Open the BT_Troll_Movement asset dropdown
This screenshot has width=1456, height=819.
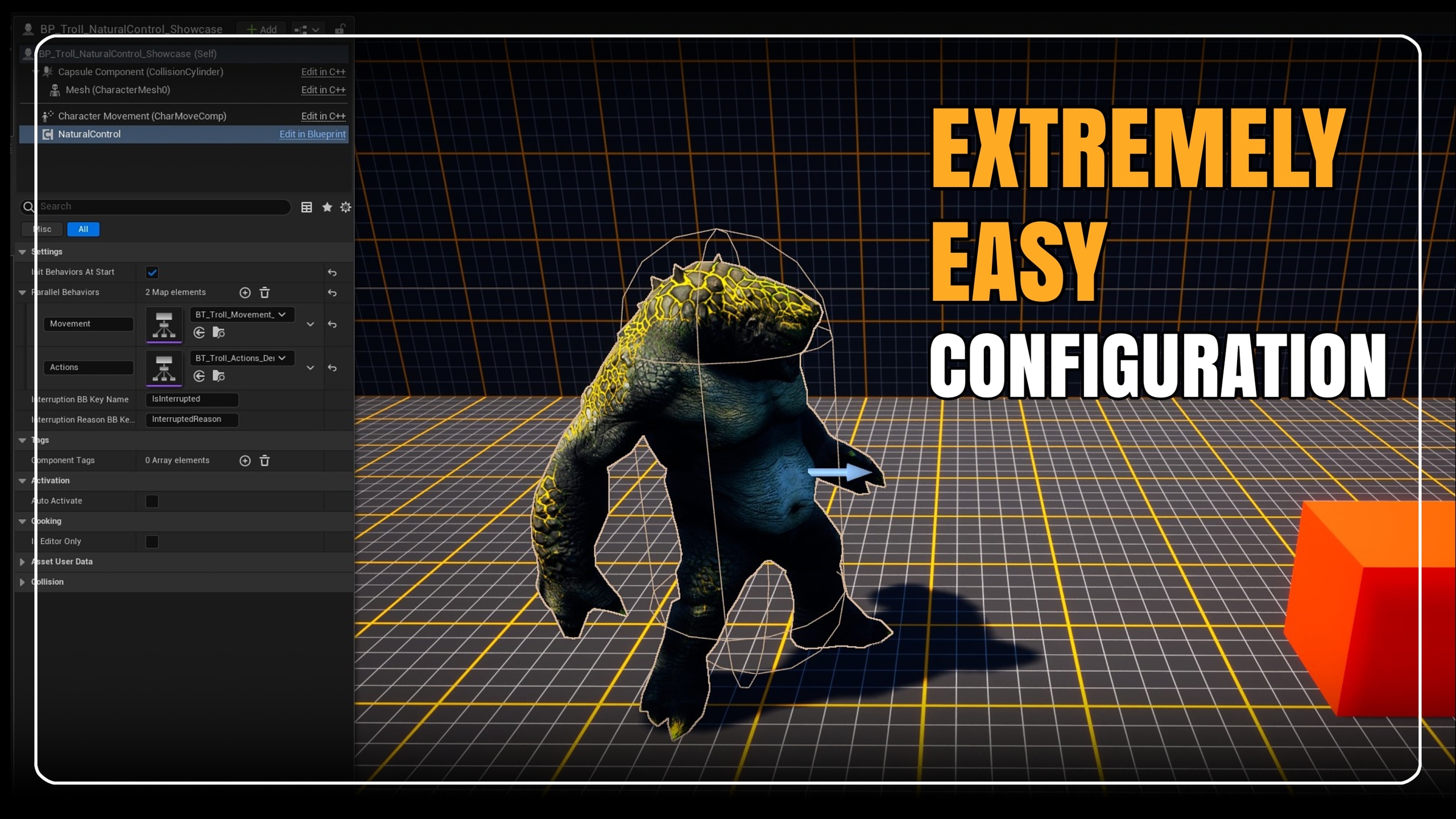pyautogui.click(x=242, y=315)
